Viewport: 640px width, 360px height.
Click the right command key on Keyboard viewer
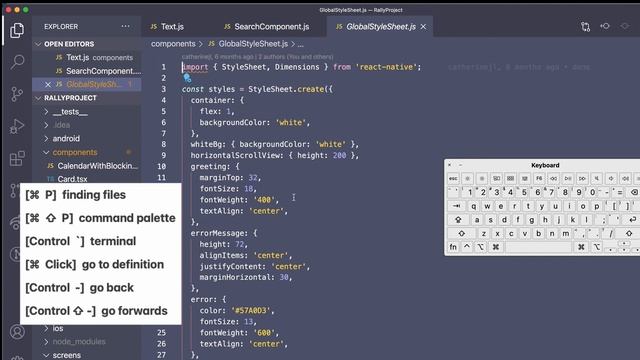581,247
